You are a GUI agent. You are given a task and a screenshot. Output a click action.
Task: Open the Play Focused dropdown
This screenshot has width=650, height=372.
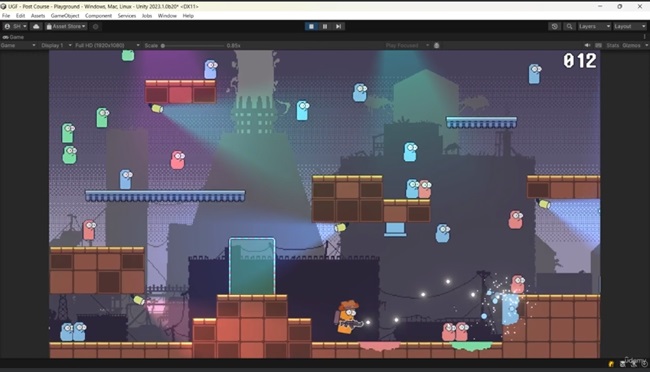(407, 45)
